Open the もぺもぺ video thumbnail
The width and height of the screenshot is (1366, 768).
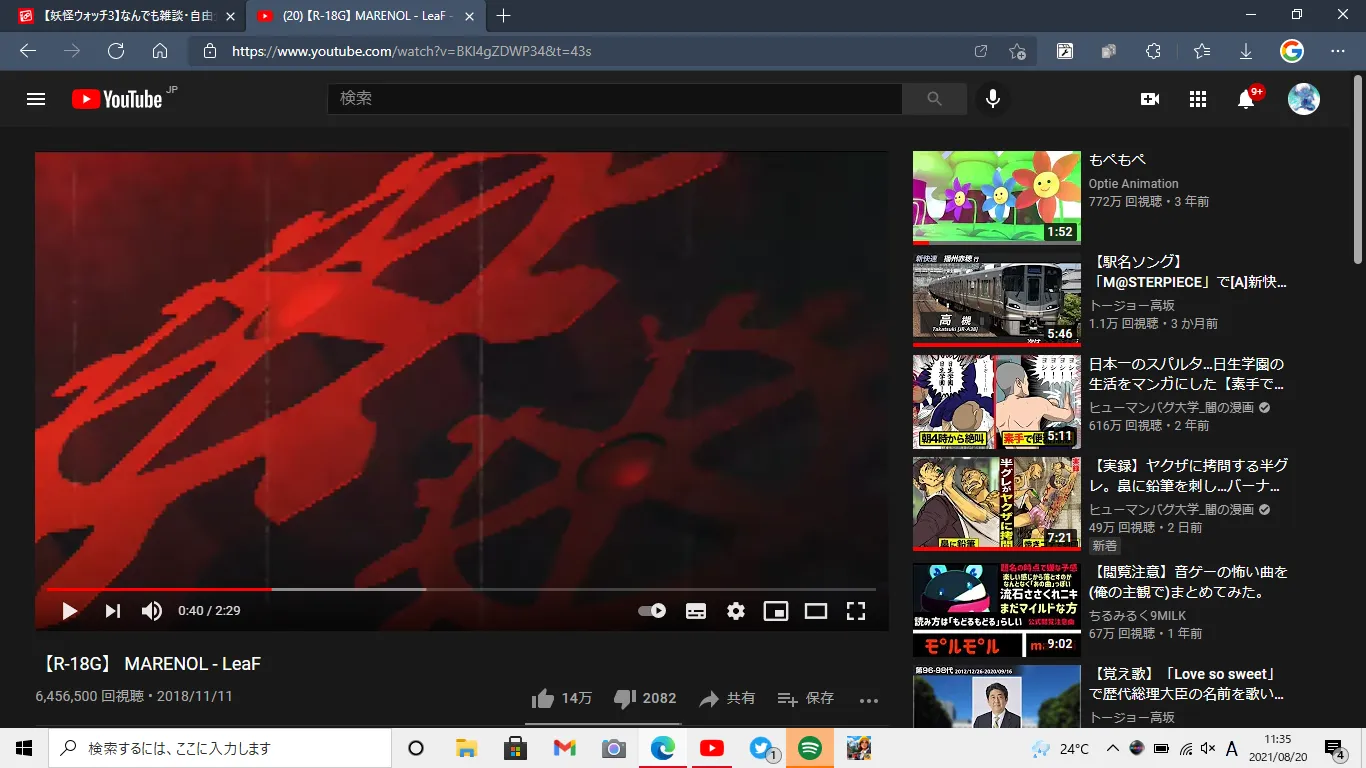tap(997, 197)
